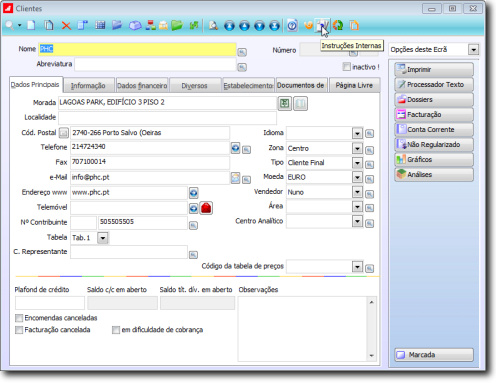The height and width of the screenshot is (383, 496).
Task: Open the Tipo dropdown
Action: [x=357, y=163]
